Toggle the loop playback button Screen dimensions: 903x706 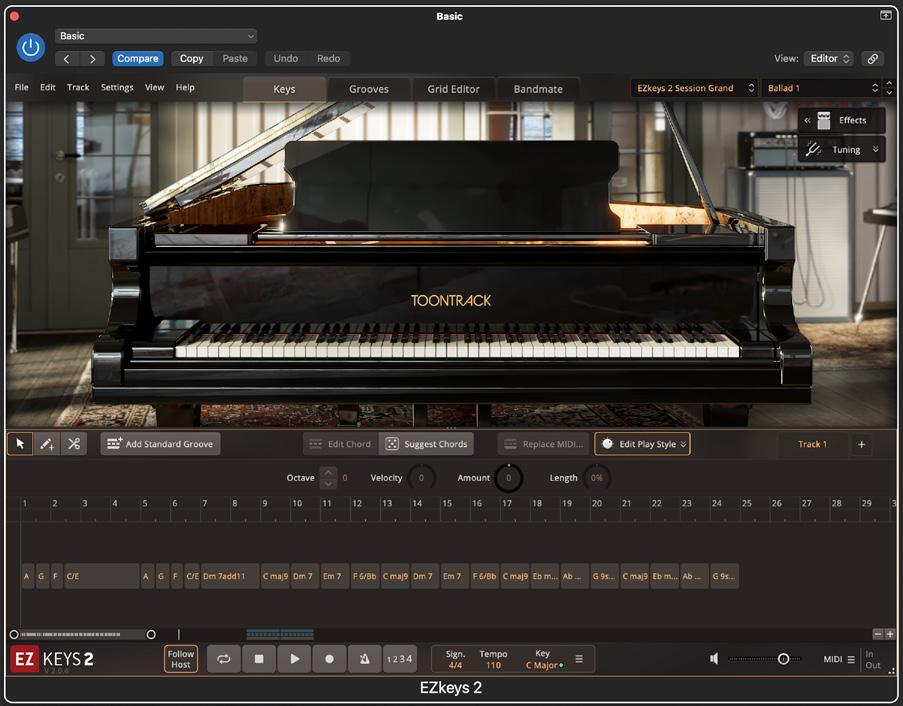[224, 659]
